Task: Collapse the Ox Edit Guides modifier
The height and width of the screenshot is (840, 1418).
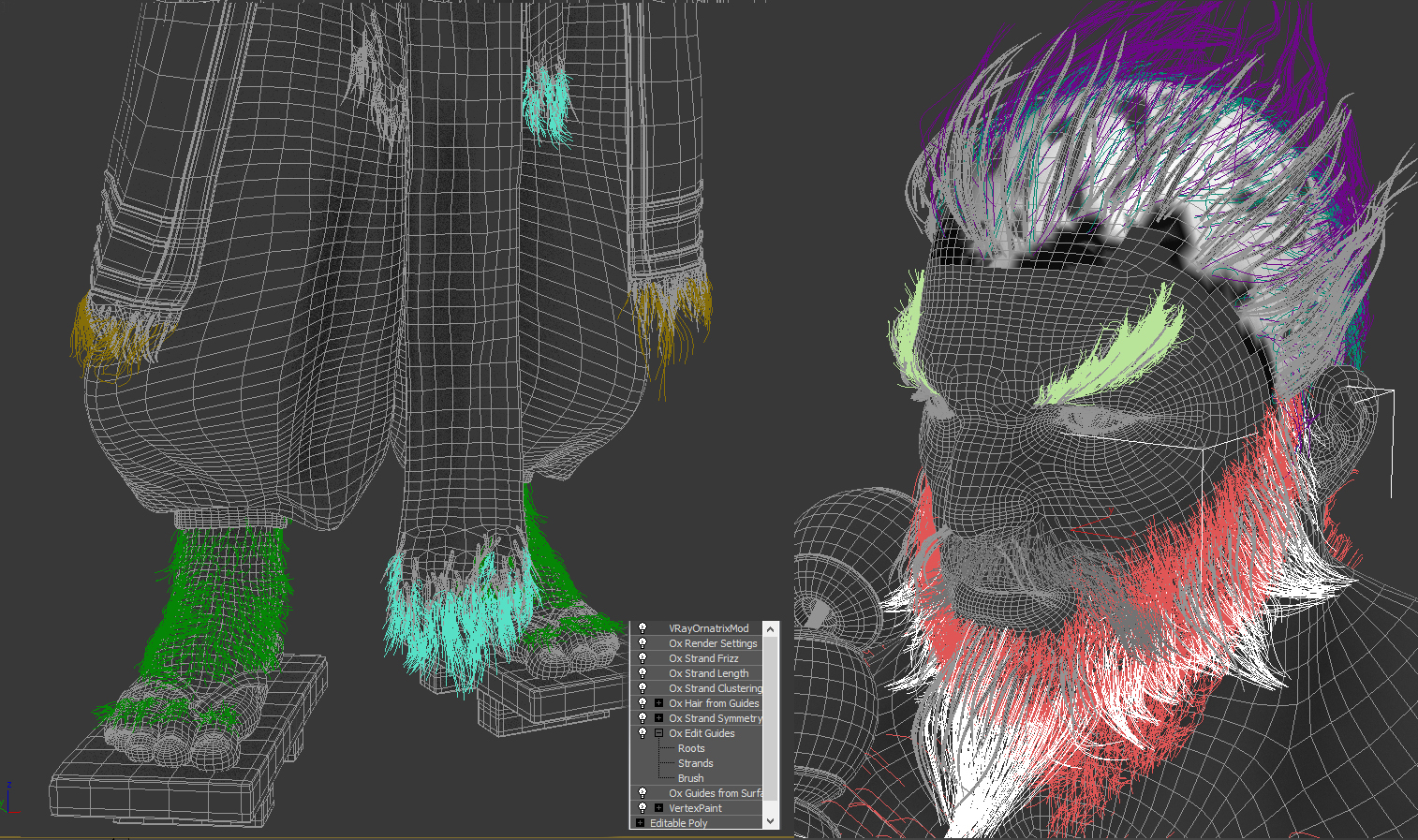Action: [x=658, y=733]
